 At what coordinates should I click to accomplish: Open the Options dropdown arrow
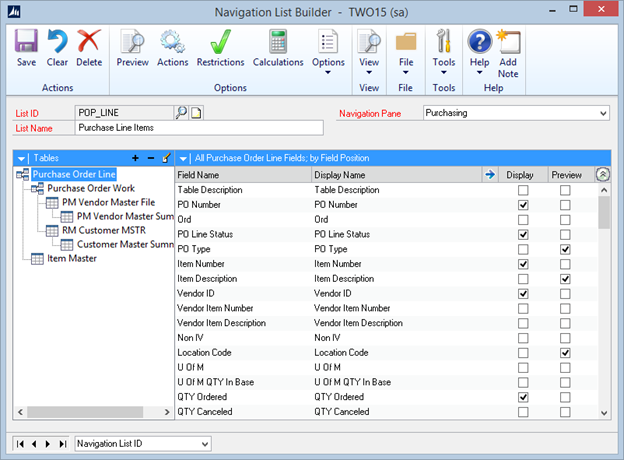(328, 72)
